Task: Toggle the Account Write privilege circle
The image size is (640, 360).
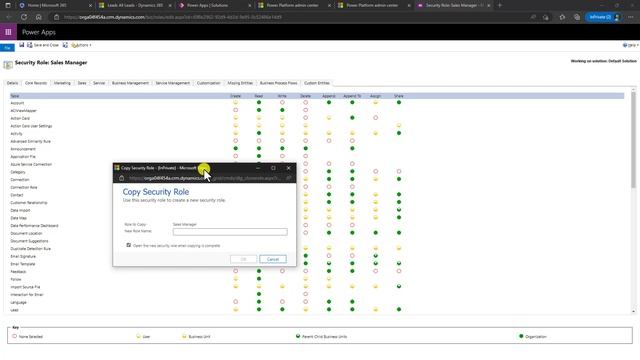Action: [282, 102]
